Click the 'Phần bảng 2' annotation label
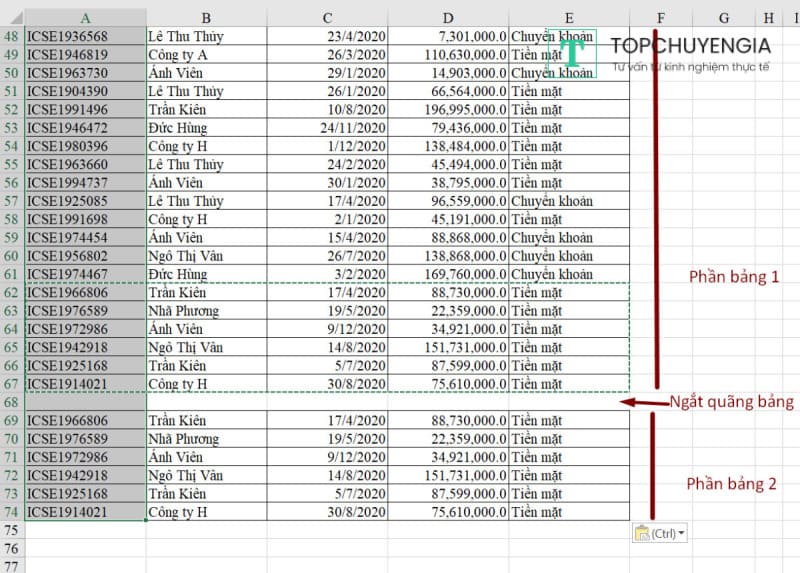The width and height of the screenshot is (800, 573). point(731,484)
